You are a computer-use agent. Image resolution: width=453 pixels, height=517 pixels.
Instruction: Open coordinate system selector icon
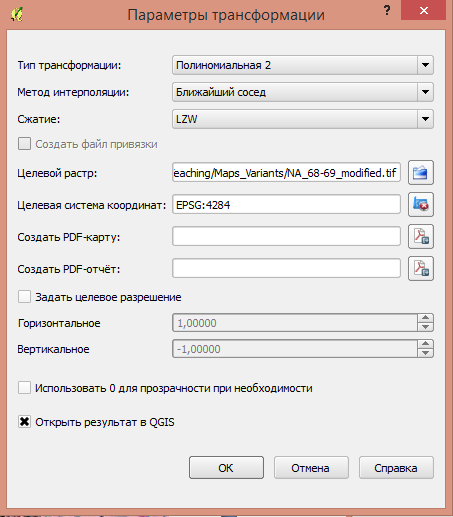point(421,204)
